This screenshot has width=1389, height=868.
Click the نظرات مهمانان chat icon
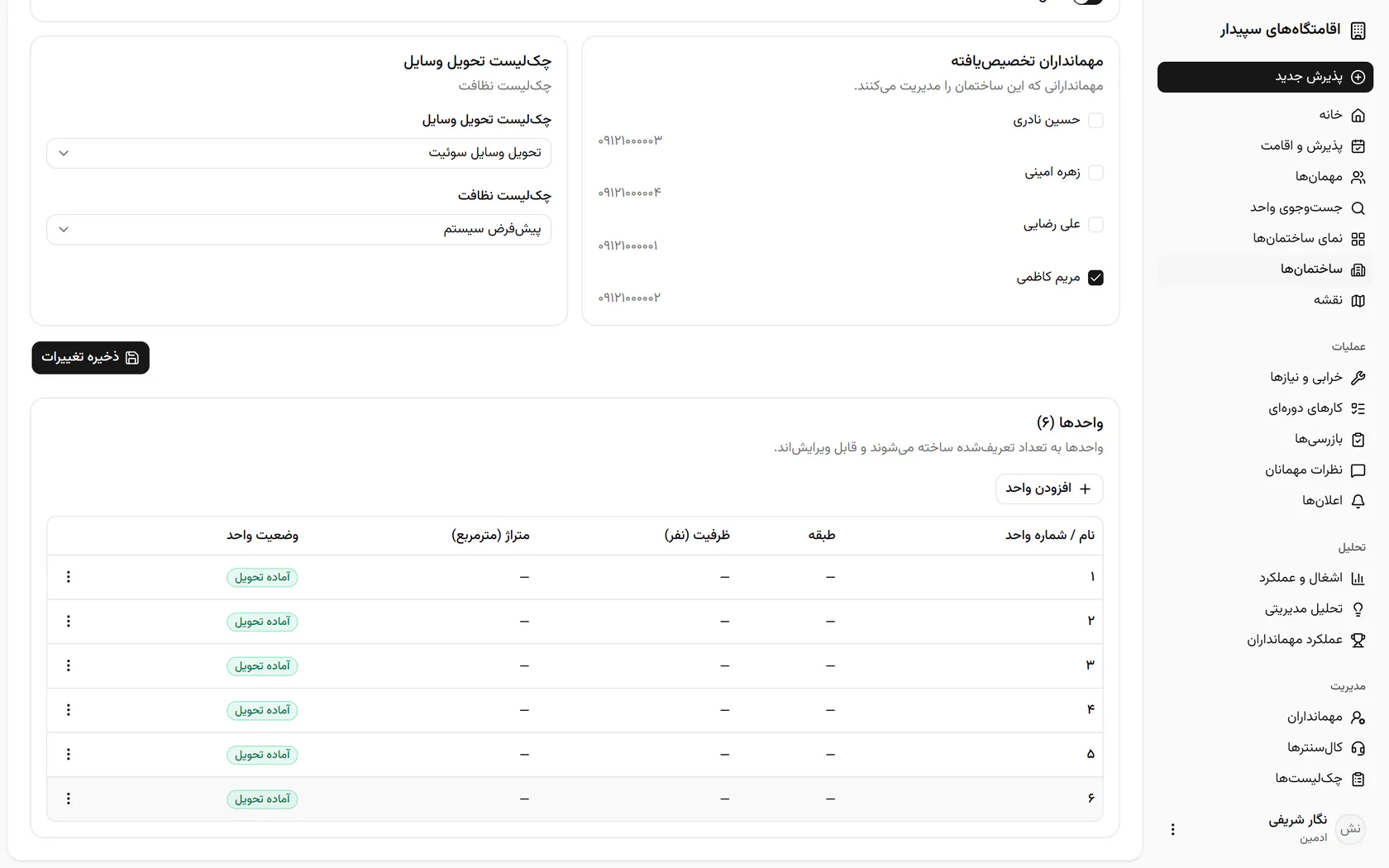[x=1358, y=470]
